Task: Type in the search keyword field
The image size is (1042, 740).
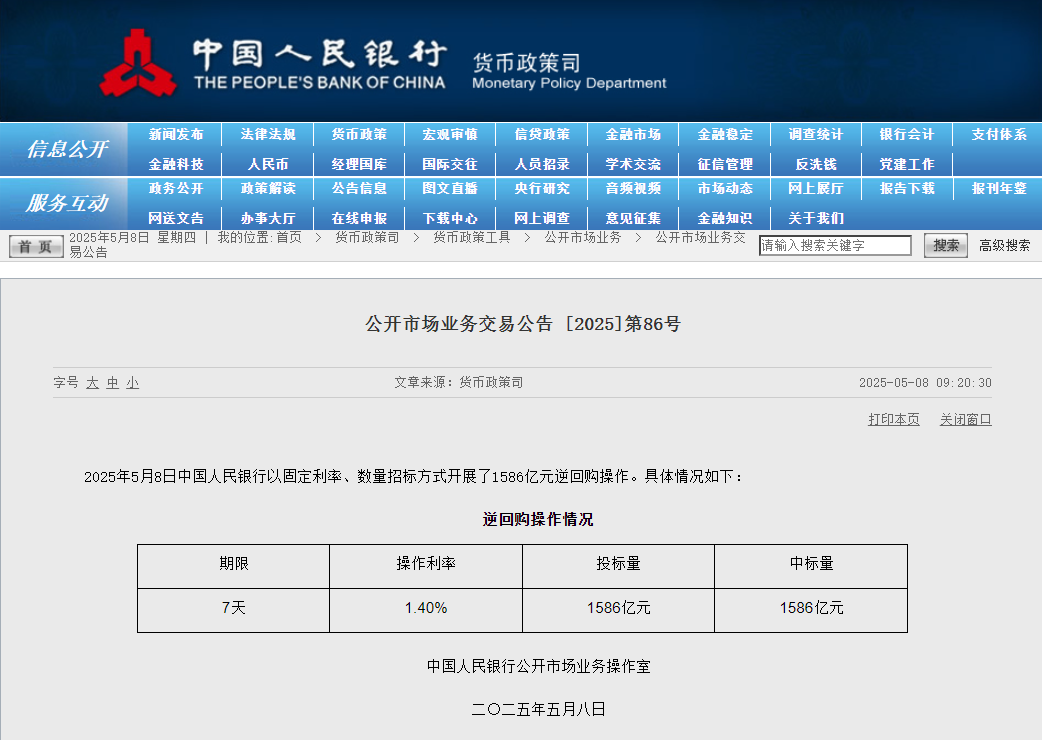Action: [835, 246]
